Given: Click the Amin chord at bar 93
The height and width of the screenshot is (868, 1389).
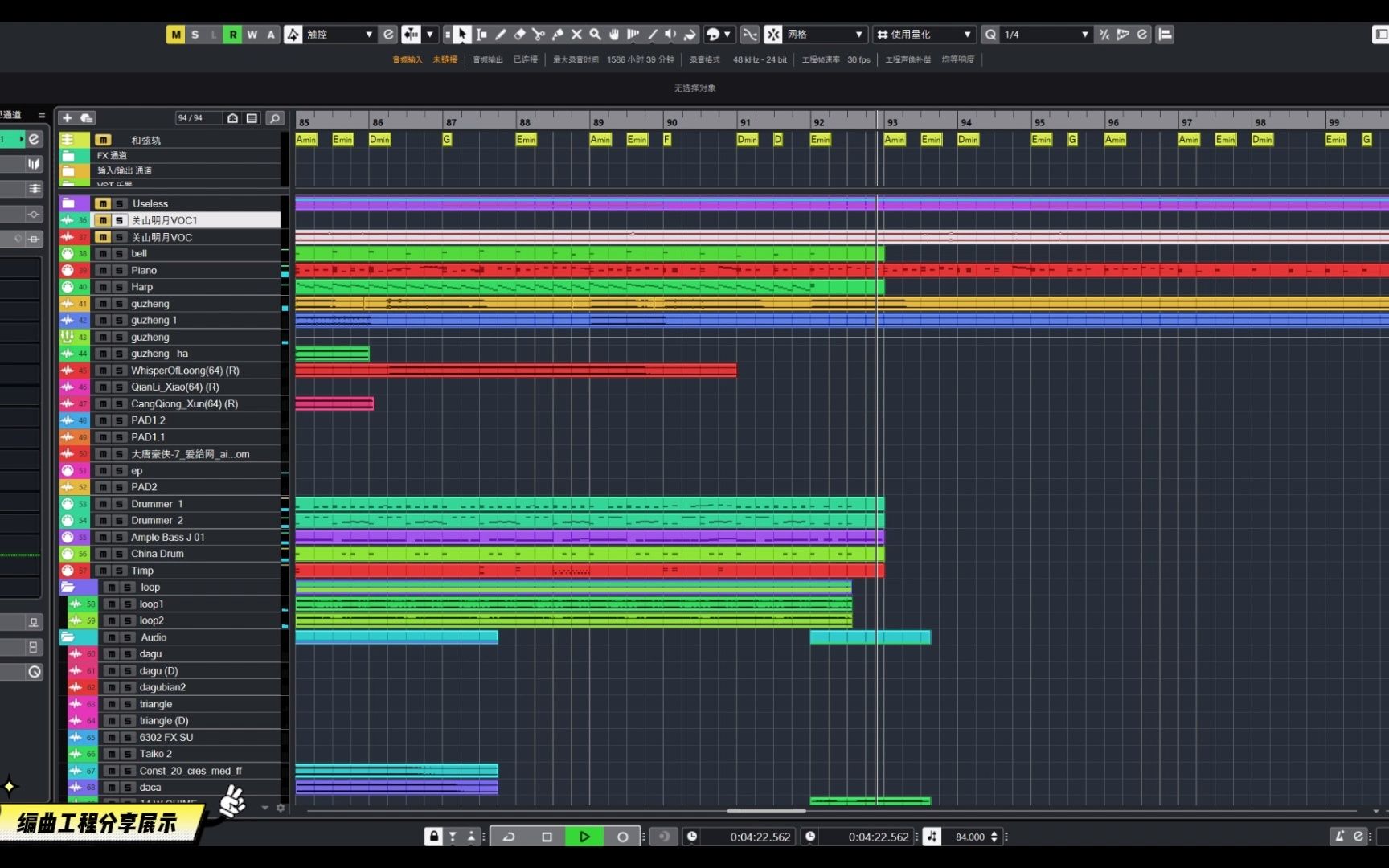Looking at the screenshot, I should [x=894, y=140].
